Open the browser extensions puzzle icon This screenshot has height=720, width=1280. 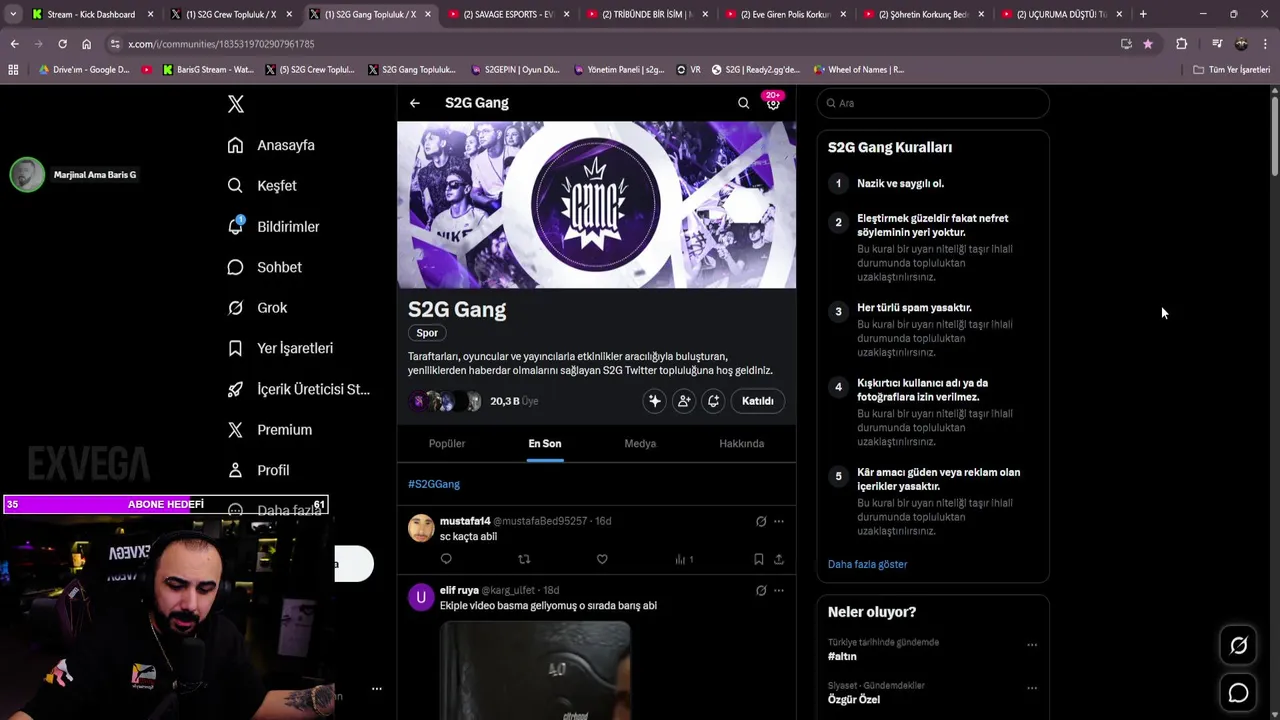(1181, 44)
